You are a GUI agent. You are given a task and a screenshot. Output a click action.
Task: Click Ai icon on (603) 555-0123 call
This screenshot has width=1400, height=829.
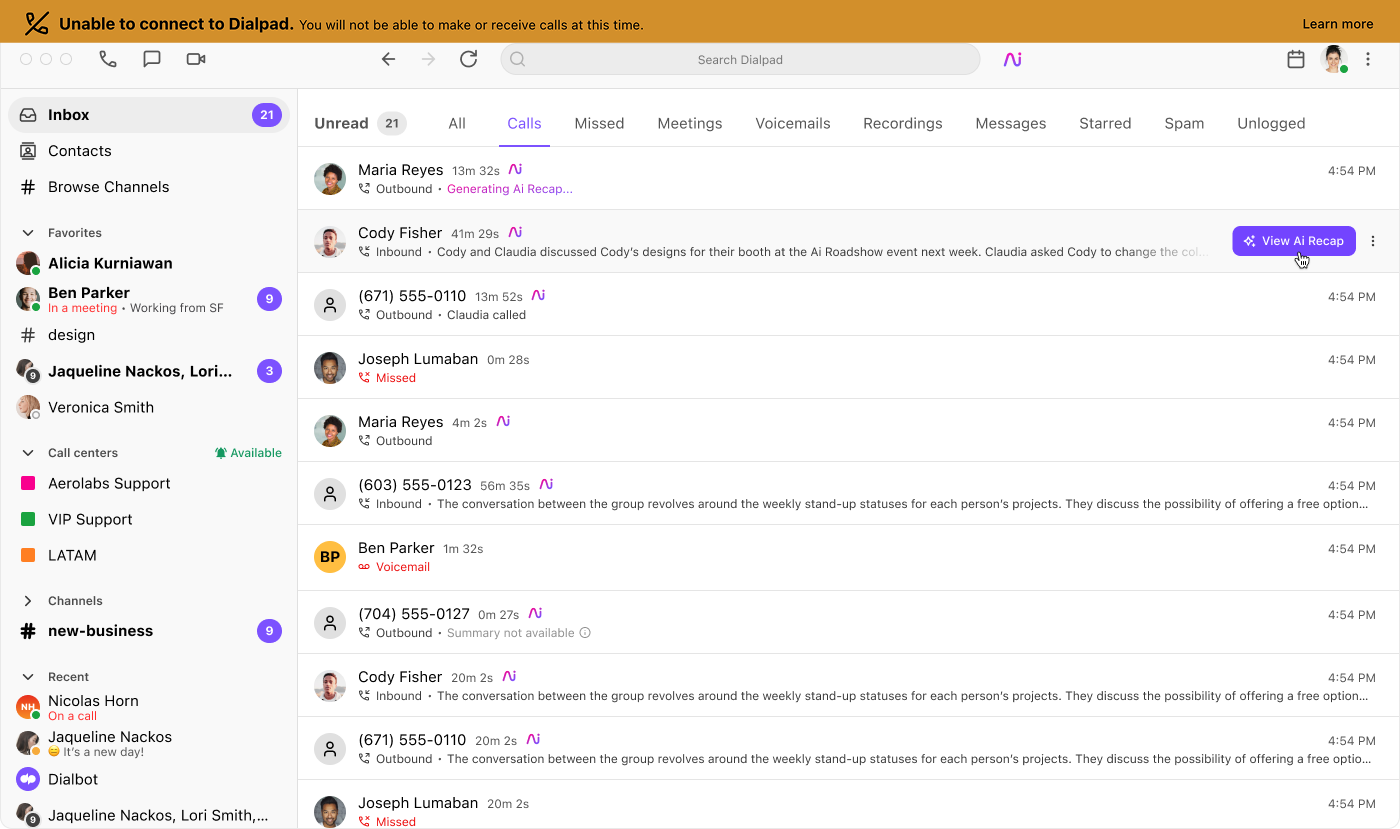pyautogui.click(x=546, y=484)
